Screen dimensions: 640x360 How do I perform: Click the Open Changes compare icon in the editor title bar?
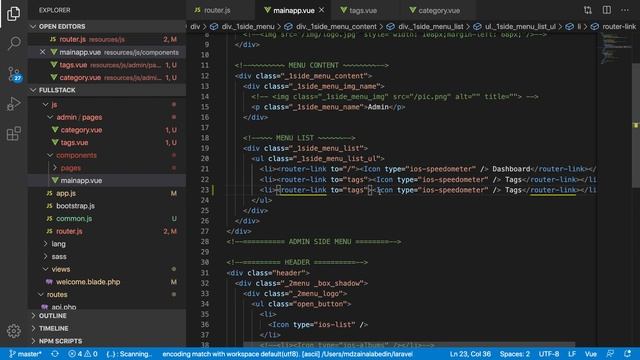588,10
